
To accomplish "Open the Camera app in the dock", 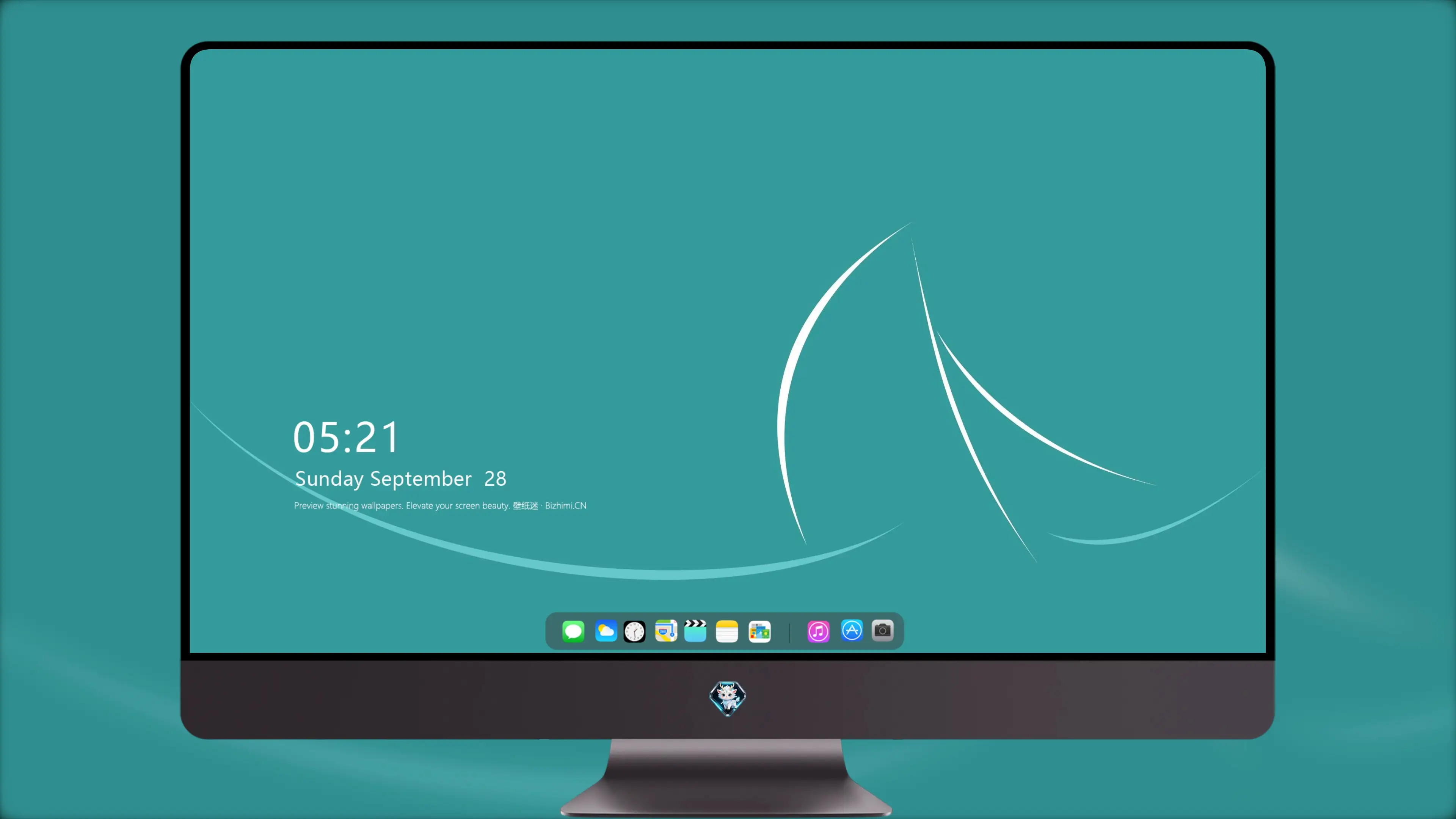I will 882,630.
